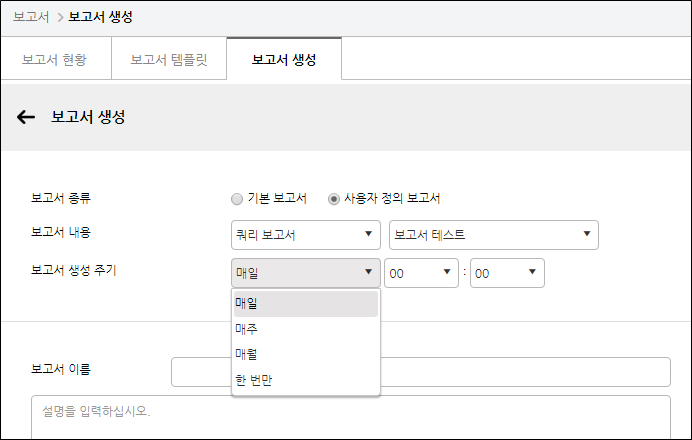The image size is (692, 440).
Task: Switch to the 보고서 템플릿 tab
Action: click(x=169, y=59)
